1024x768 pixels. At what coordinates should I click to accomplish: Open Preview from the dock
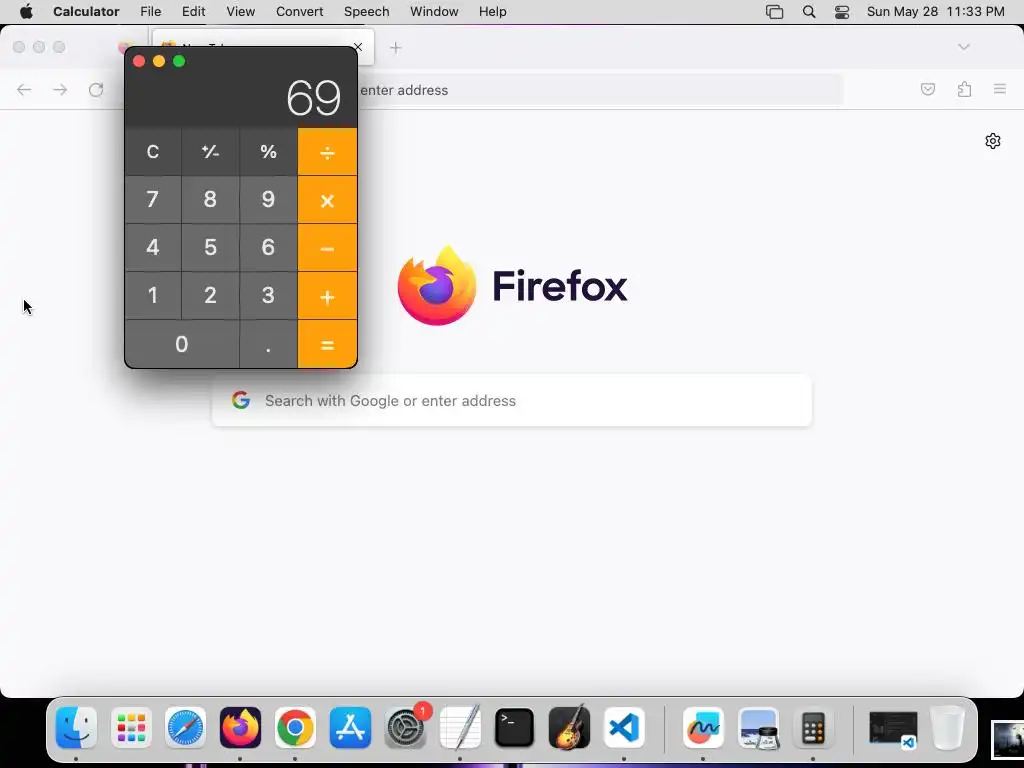tap(758, 728)
